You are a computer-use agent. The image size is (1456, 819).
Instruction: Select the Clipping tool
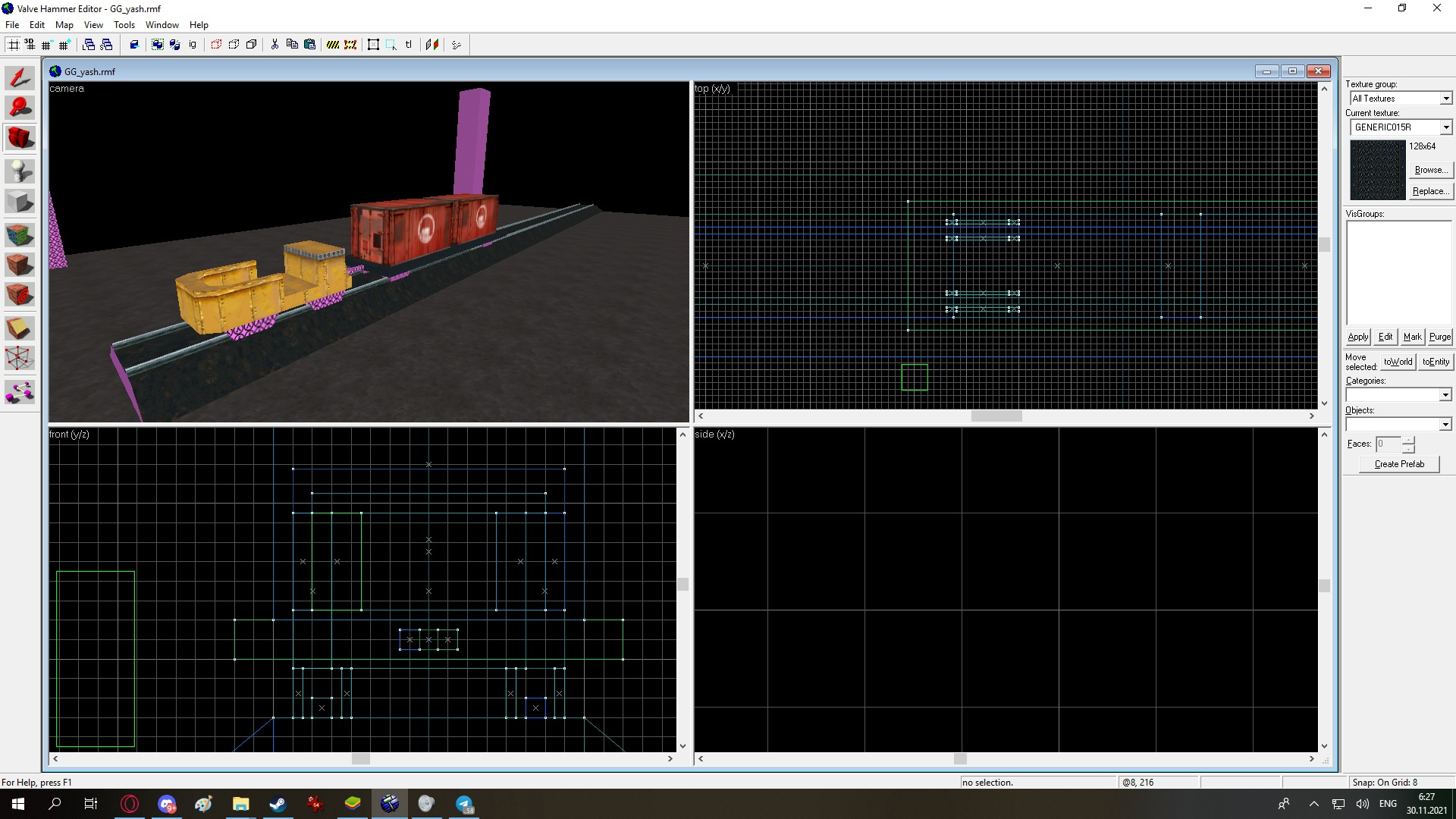tap(20, 327)
